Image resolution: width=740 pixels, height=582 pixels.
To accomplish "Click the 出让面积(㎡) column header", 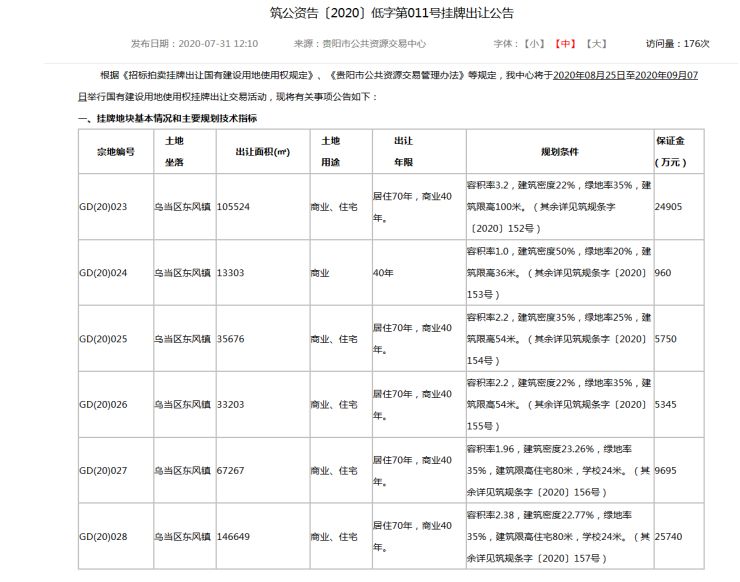I will pyautogui.click(x=261, y=152).
